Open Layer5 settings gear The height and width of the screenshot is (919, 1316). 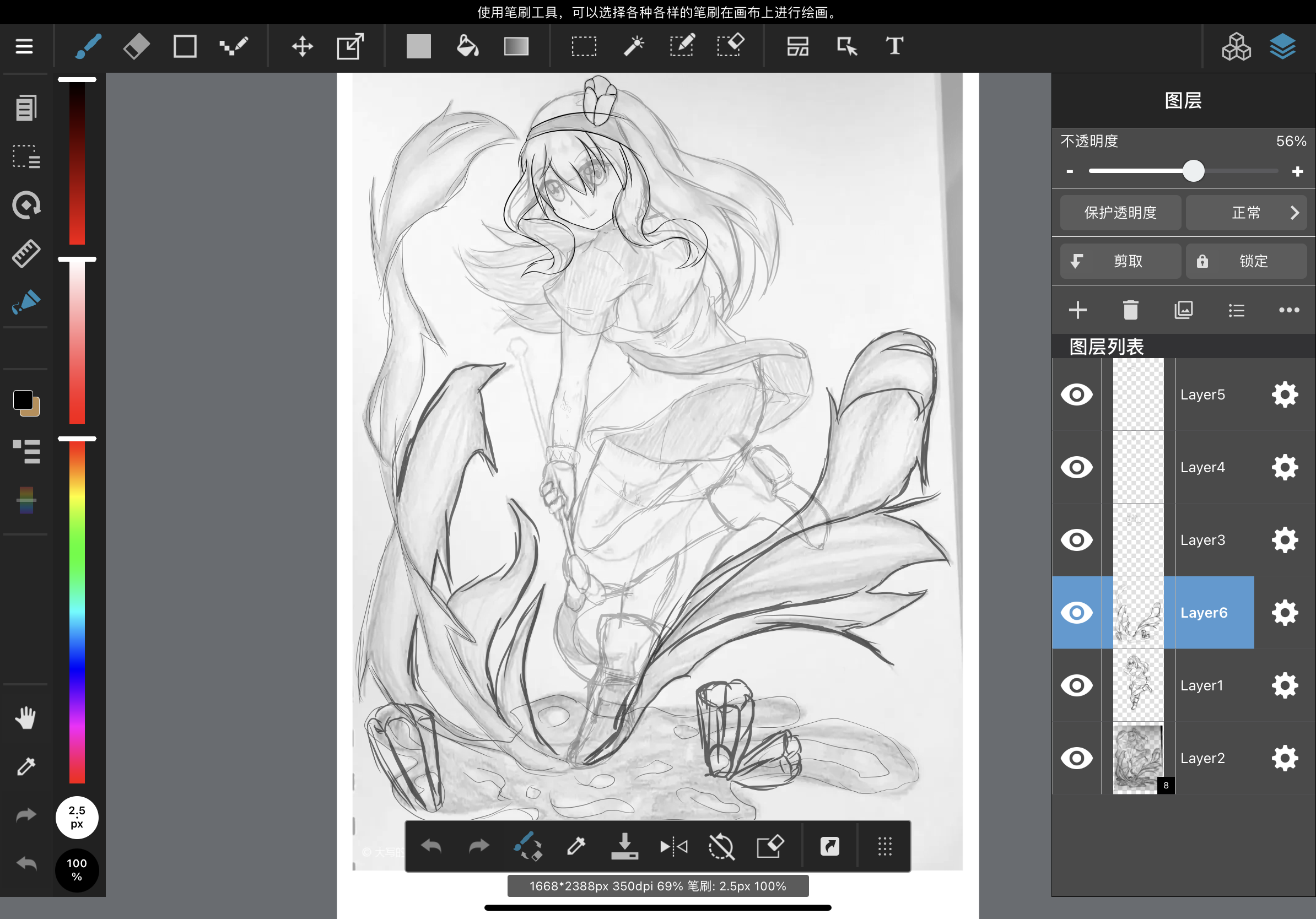coord(1285,394)
